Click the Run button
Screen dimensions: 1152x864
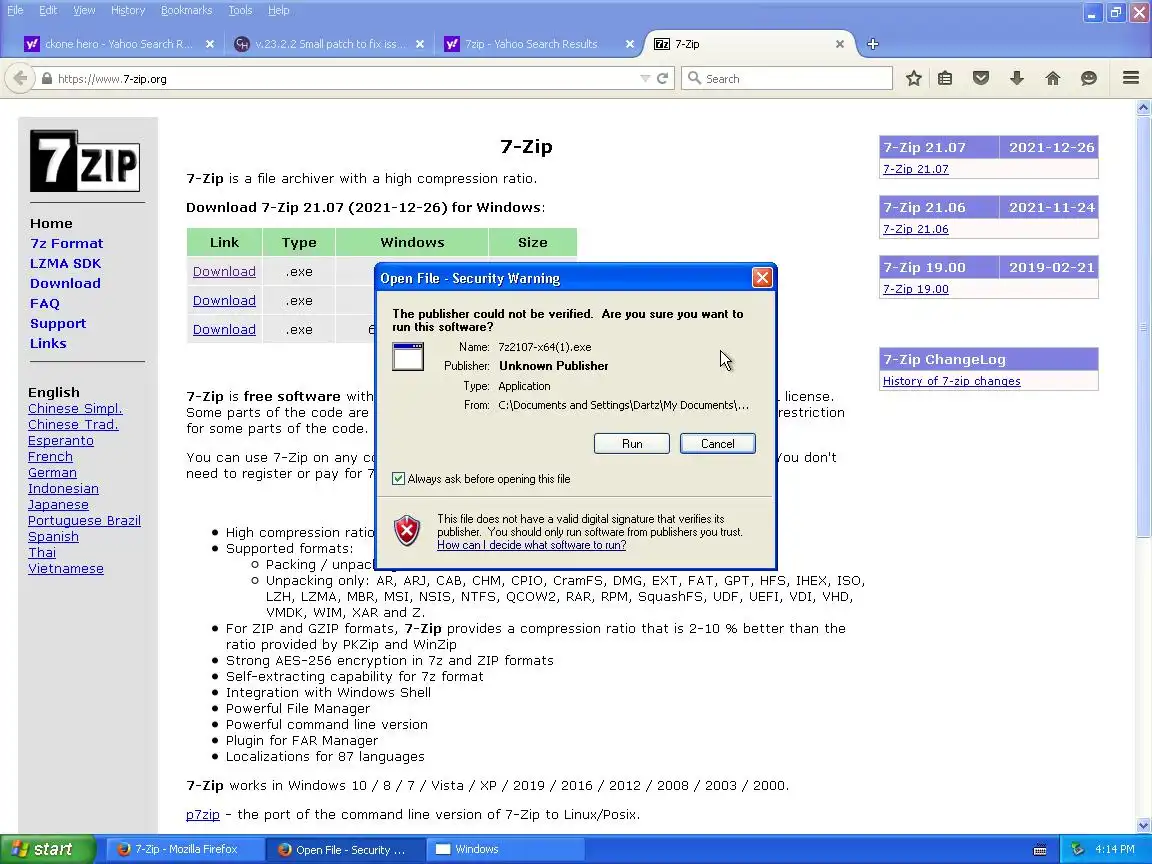coord(632,444)
